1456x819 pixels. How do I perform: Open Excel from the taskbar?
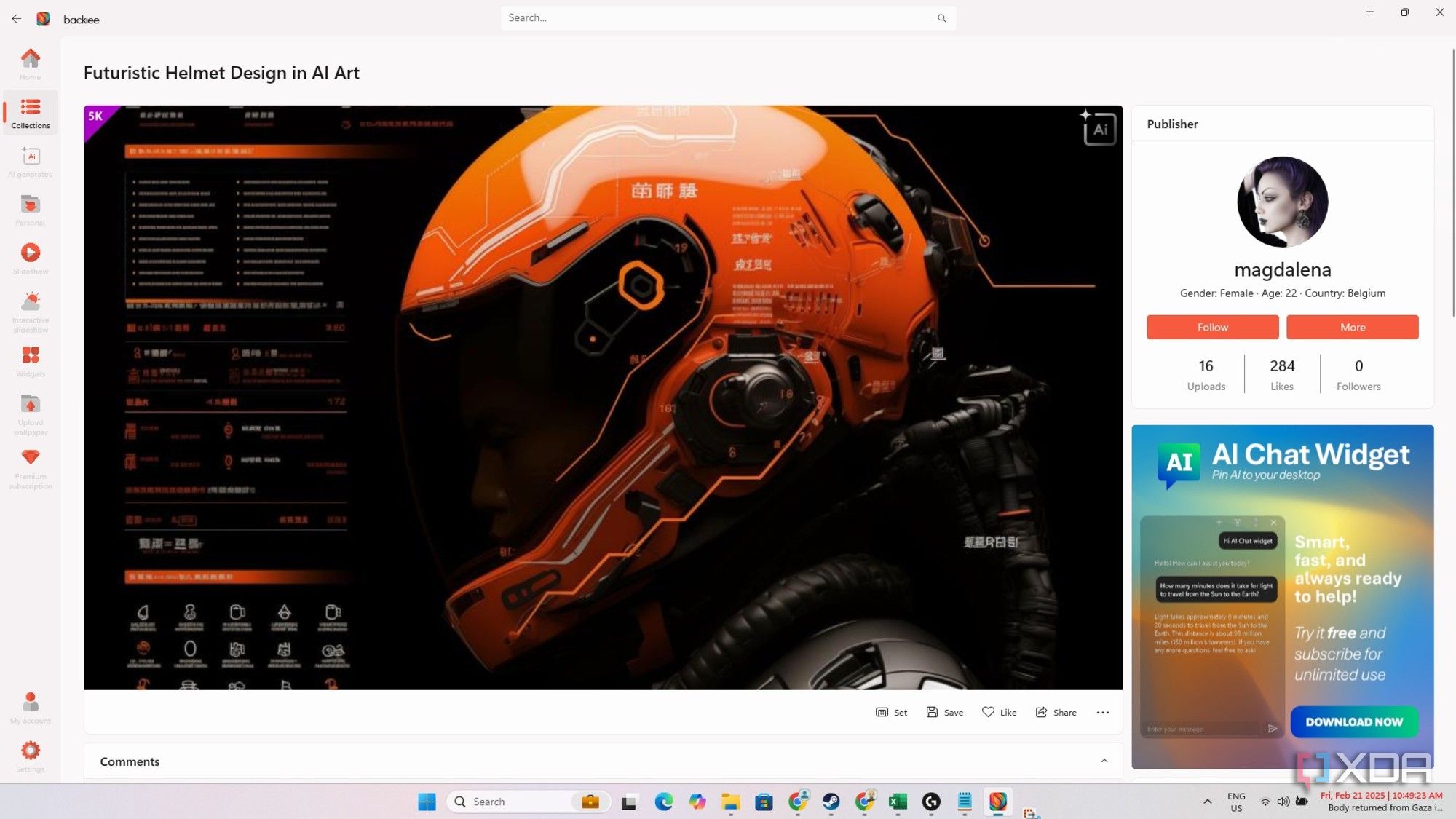898,802
